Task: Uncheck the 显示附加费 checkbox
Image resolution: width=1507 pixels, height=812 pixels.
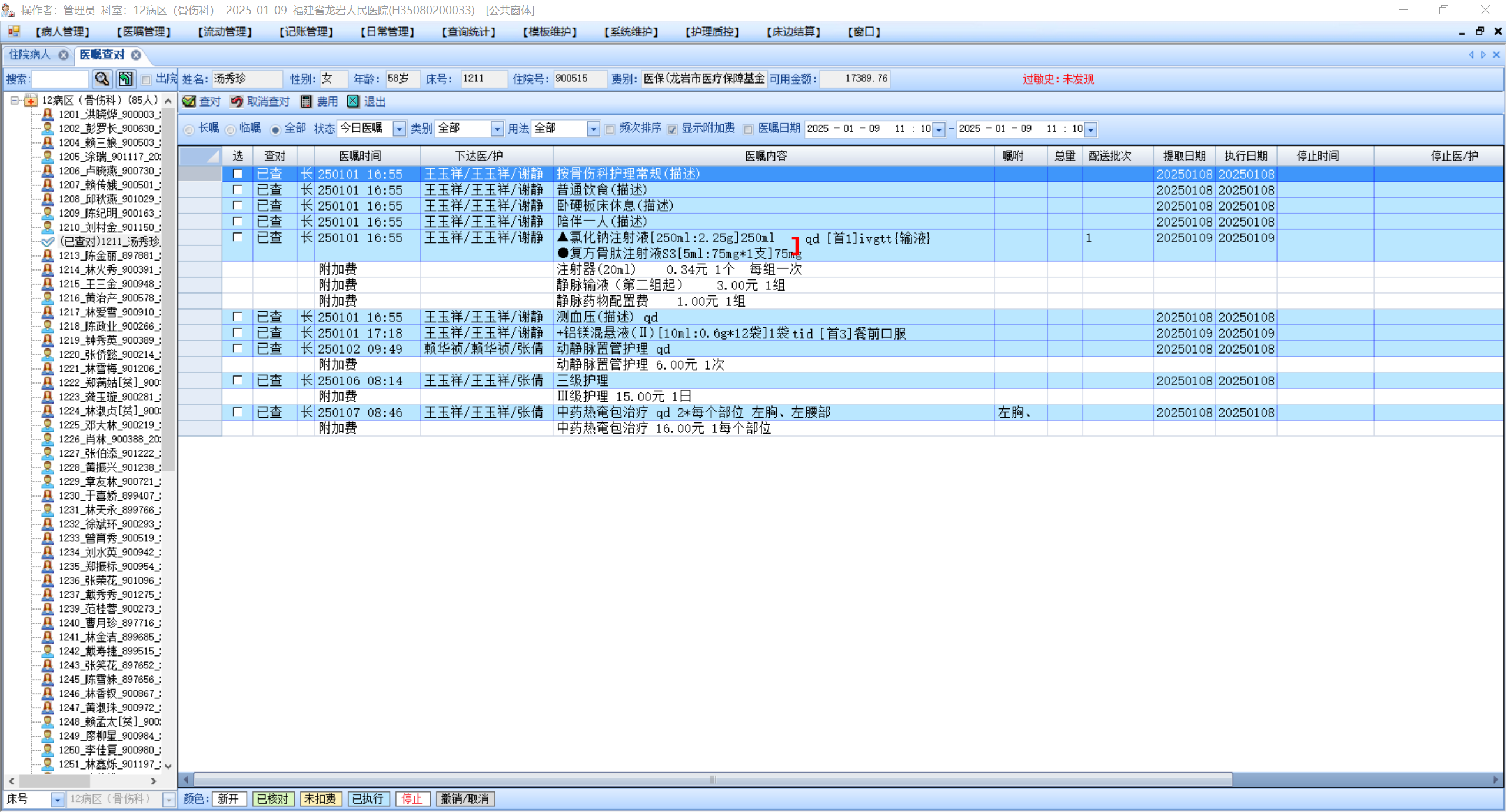Action: (672, 129)
